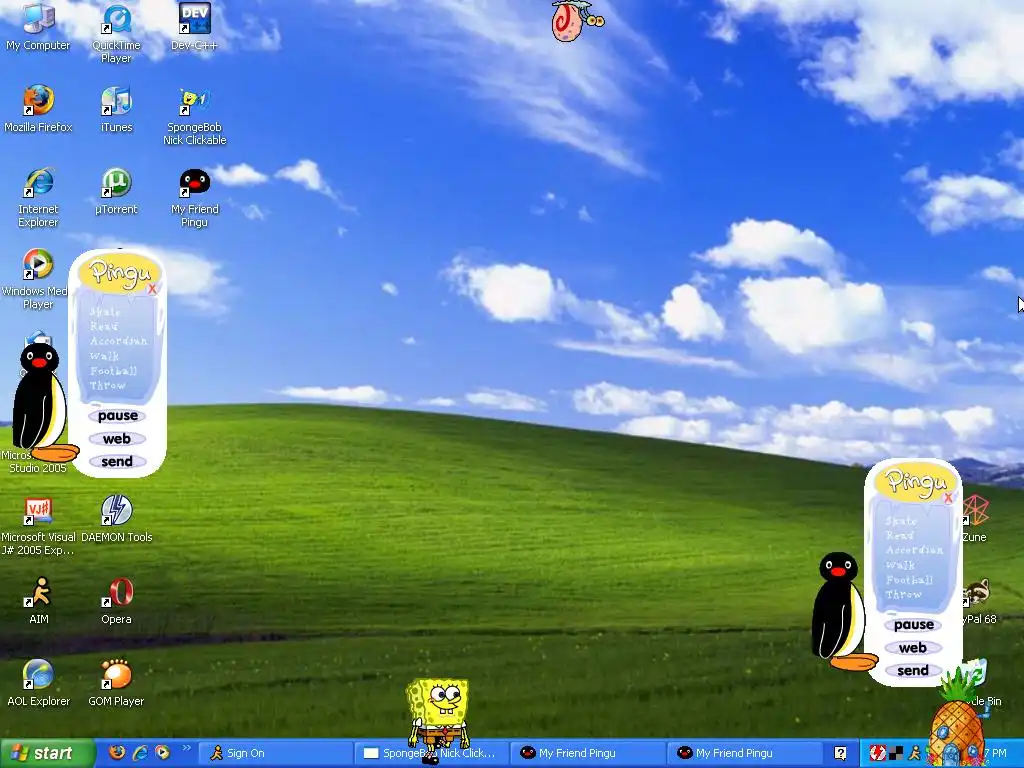
Task: Choose Walk in the right Pingu panel
Action: point(901,565)
